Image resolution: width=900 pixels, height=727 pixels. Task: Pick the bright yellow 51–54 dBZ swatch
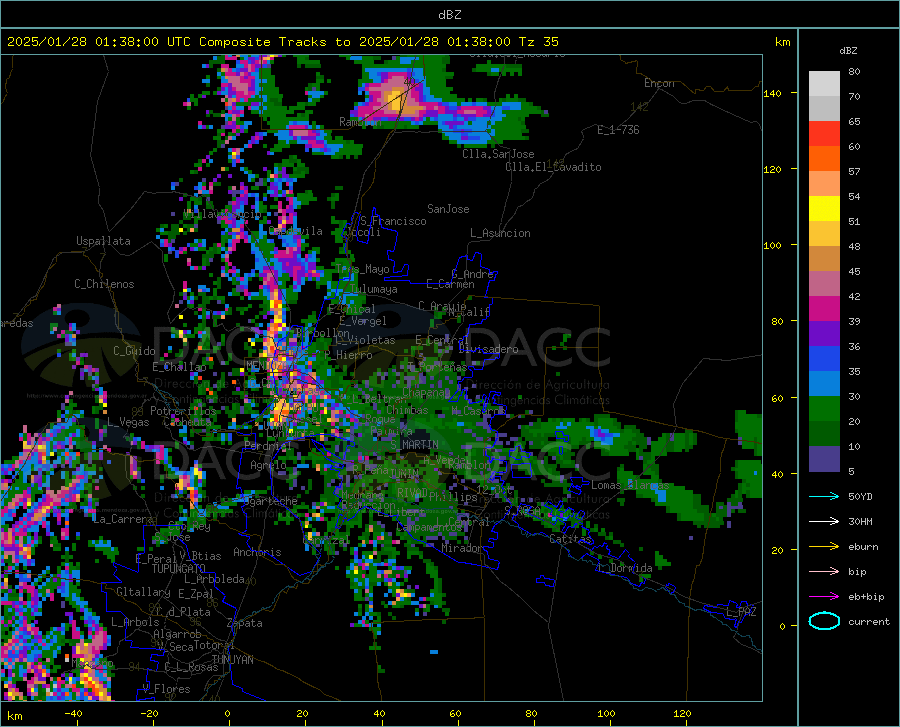824,208
